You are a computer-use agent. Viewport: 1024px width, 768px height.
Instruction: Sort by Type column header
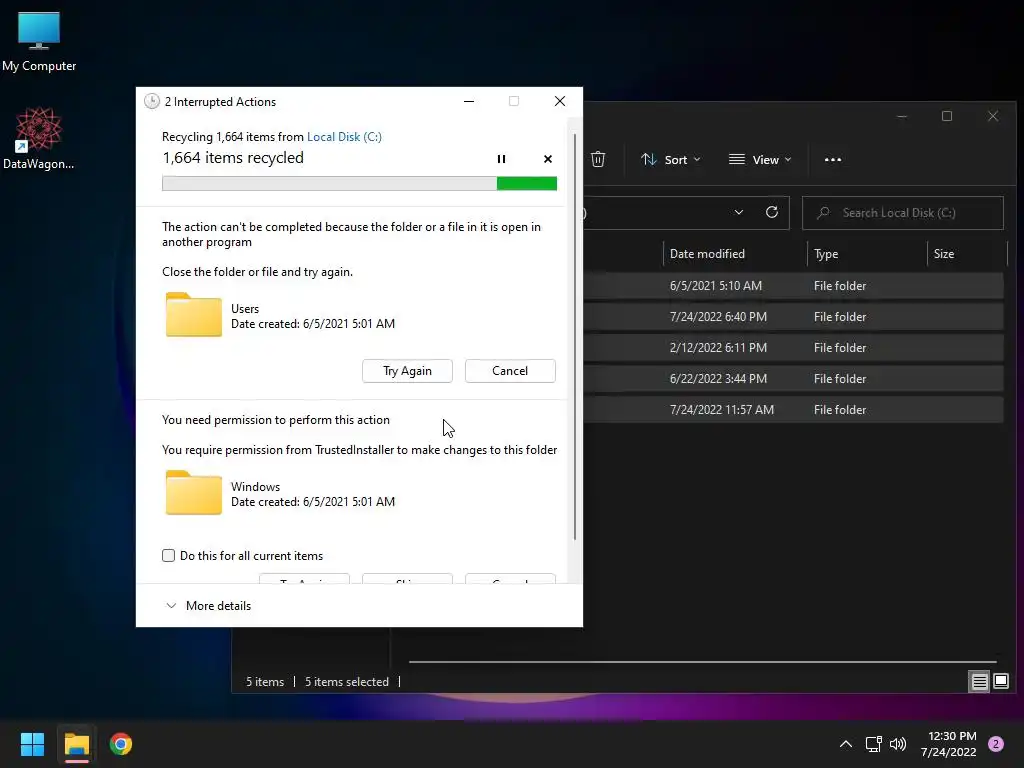click(x=867, y=254)
